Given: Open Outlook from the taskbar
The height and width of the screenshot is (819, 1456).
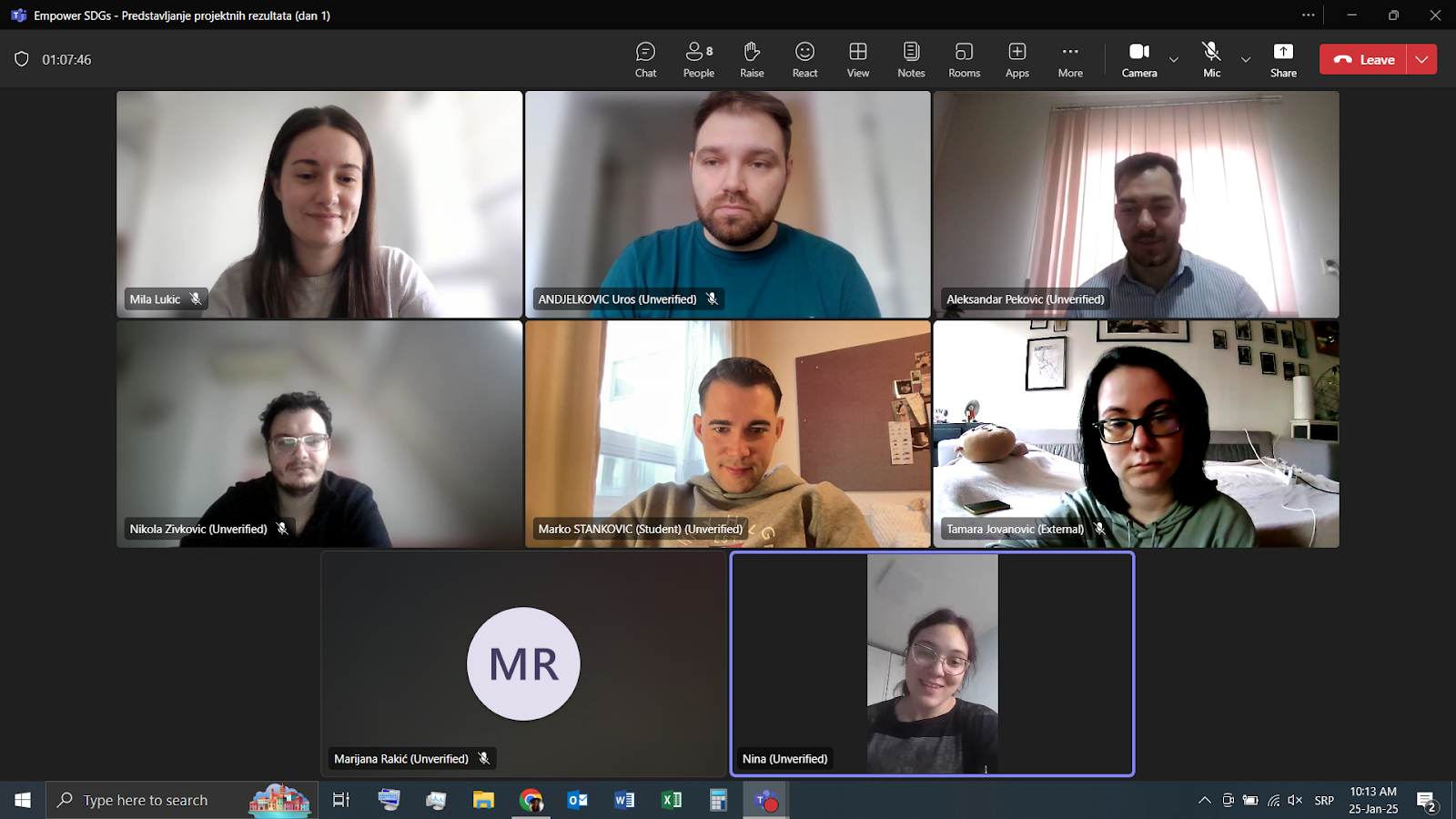Looking at the screenshot, I should click(x=578, y=800).
